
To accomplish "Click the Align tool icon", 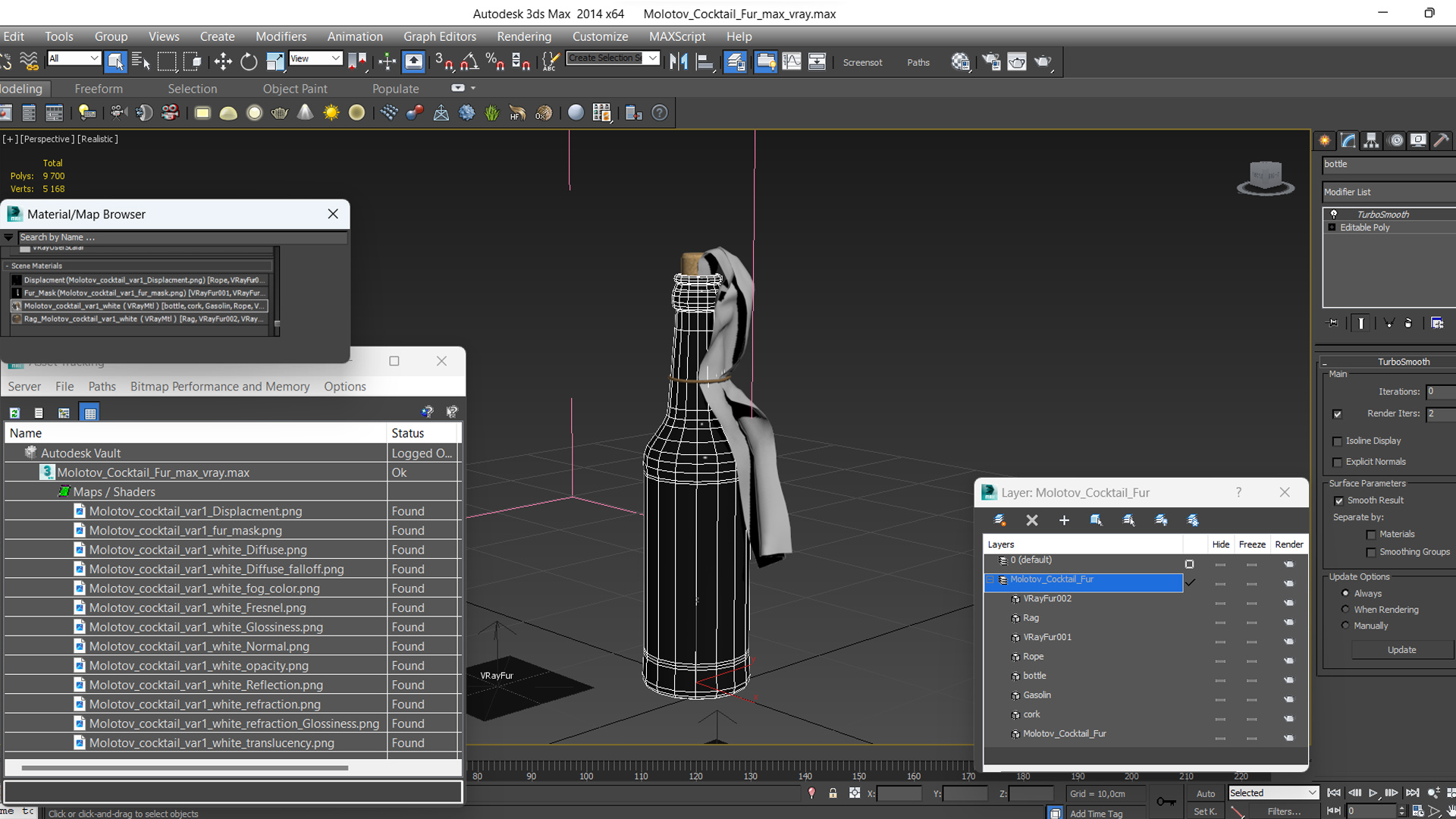I will (704, 61).
